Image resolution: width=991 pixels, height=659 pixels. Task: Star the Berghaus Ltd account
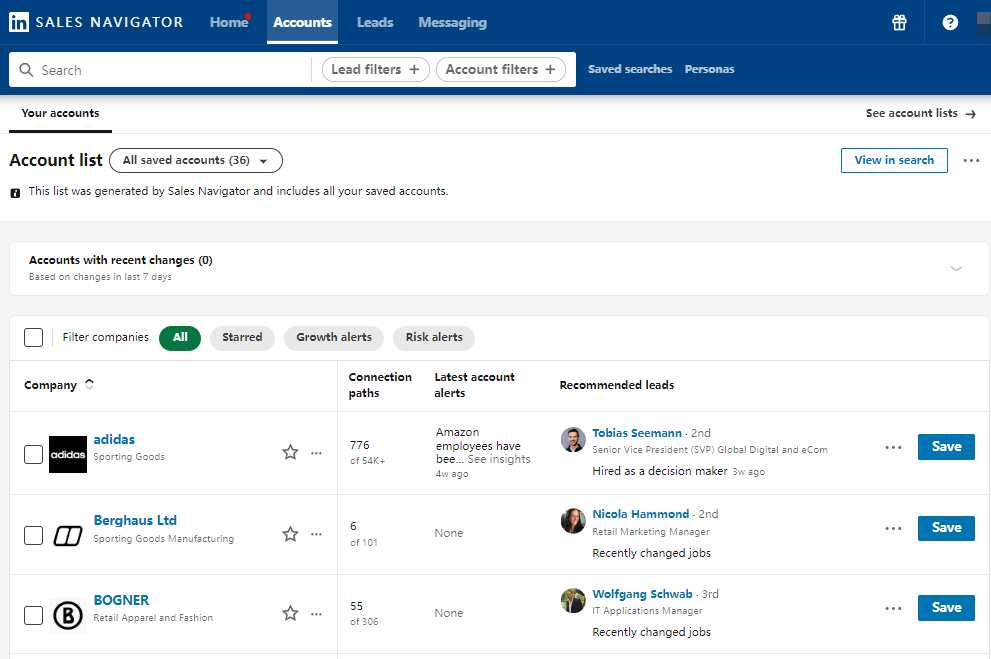point(290,534)
